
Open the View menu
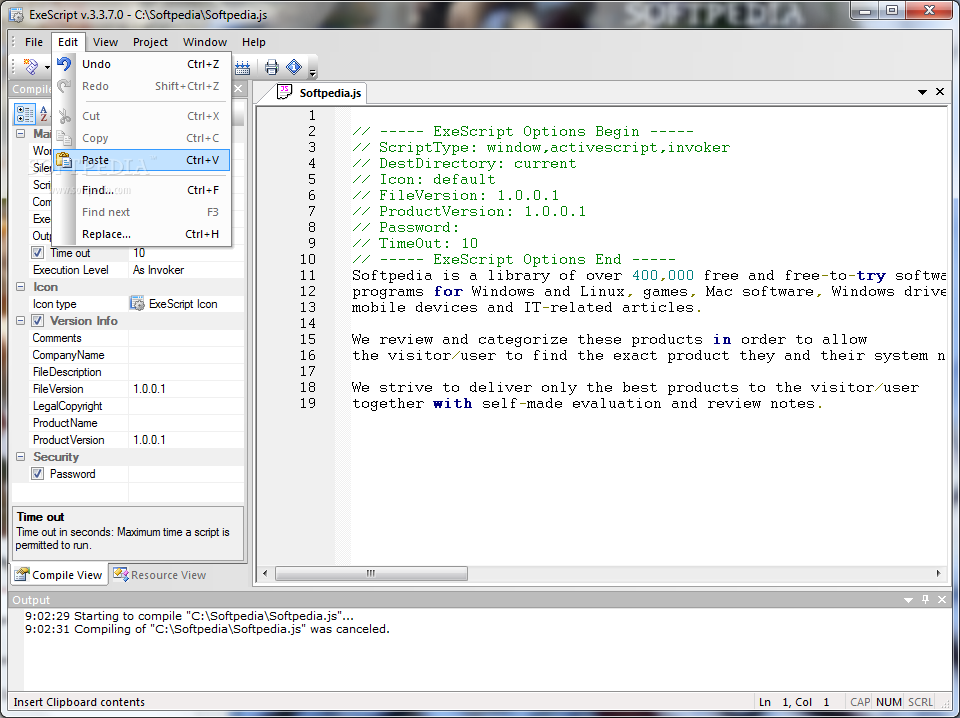point(105,42)
